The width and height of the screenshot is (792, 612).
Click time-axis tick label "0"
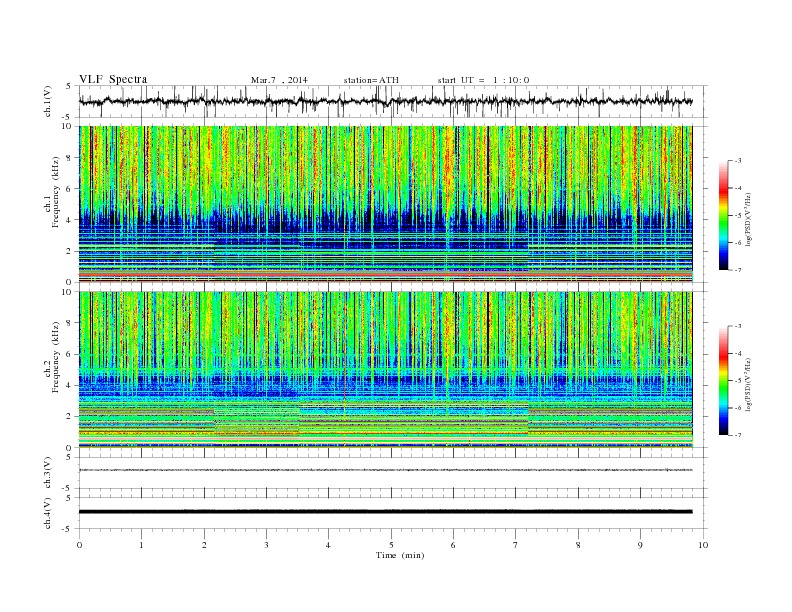coord(79,545)
